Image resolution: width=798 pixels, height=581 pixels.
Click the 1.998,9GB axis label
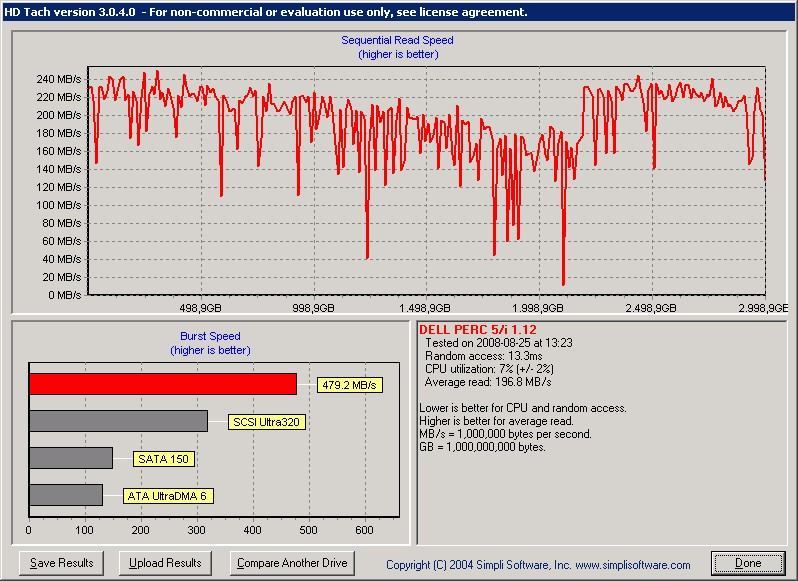pos(538,308)
